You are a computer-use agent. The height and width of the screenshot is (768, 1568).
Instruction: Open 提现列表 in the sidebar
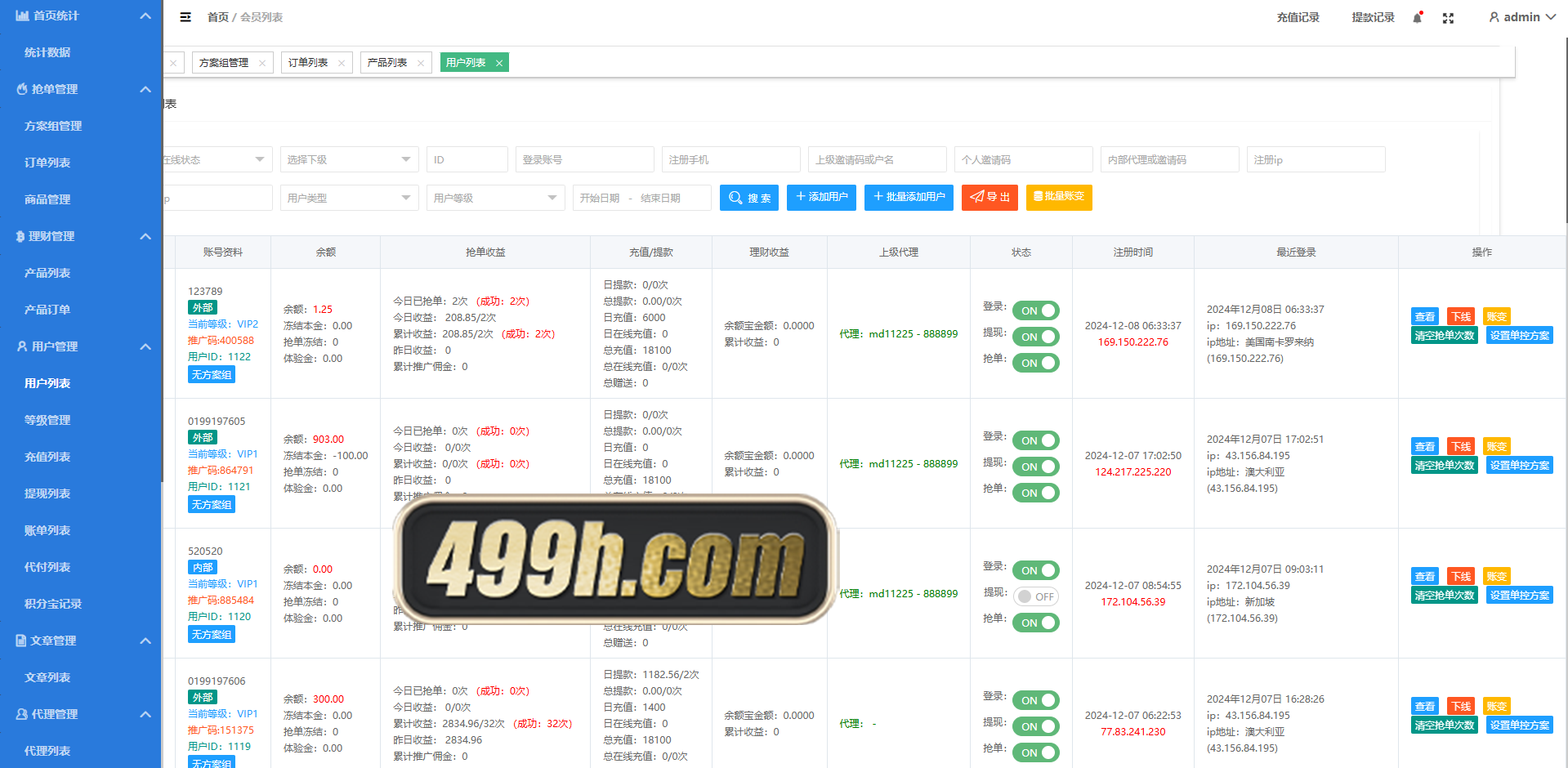[47, 493]
